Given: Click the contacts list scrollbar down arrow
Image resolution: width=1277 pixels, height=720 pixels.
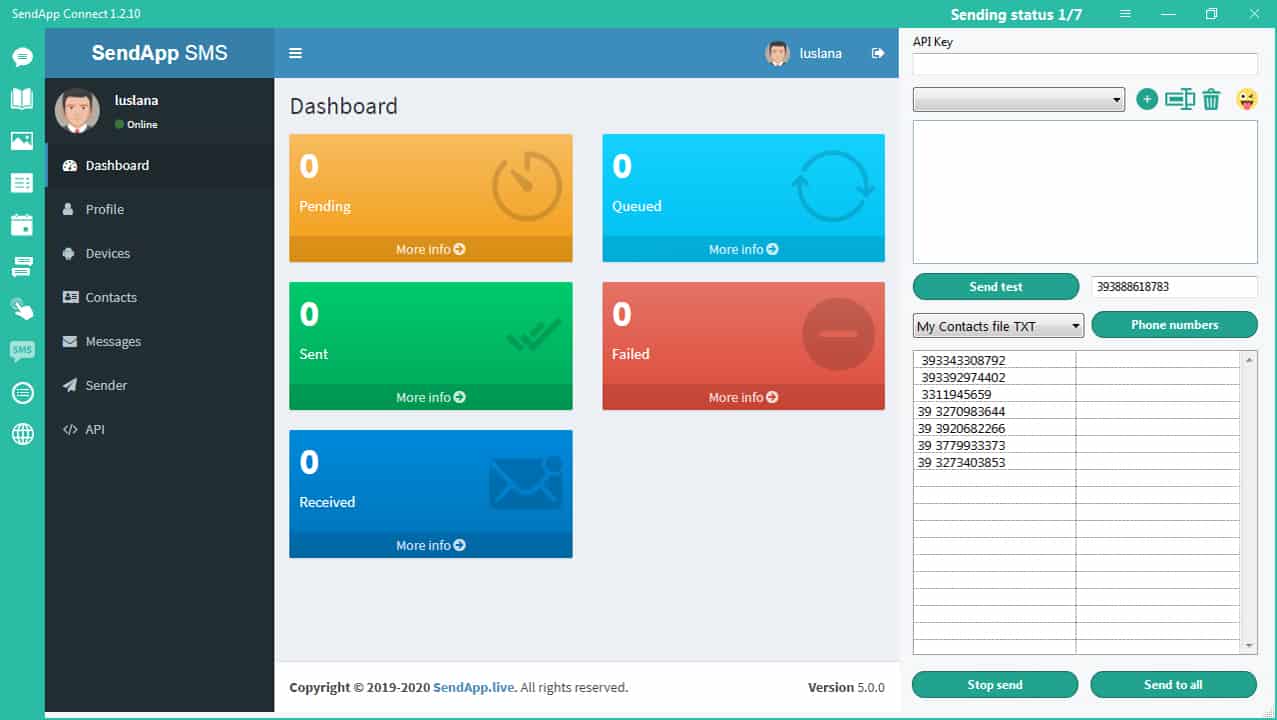Looking at the screenshot, I should 1248,646.
